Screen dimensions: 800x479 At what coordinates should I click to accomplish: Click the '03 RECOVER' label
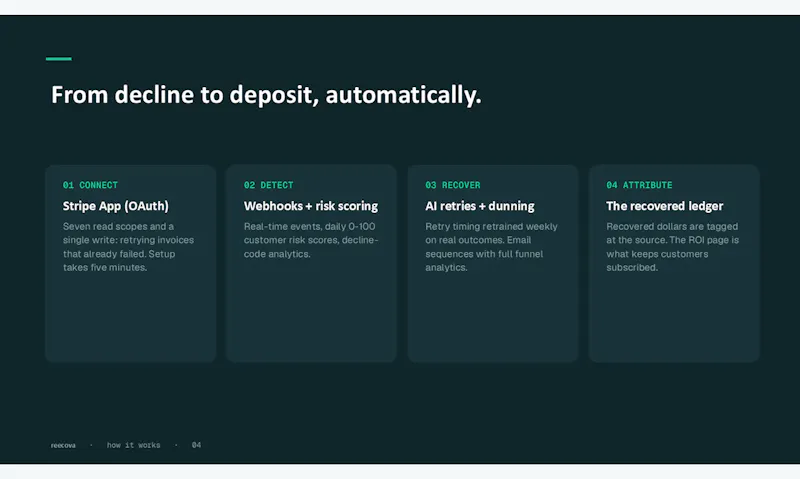pyautogui.click(x=453, y=185)
